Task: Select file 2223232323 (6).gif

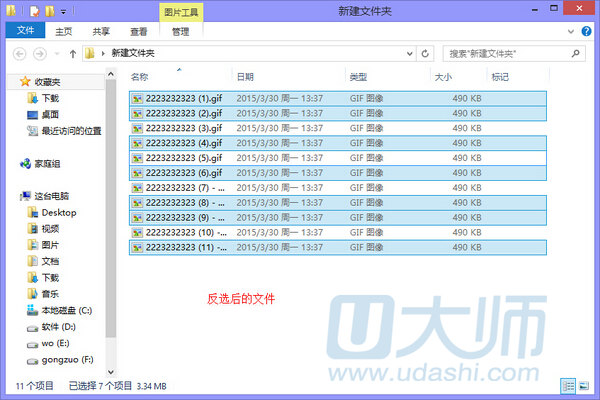Action: [338, 173]
